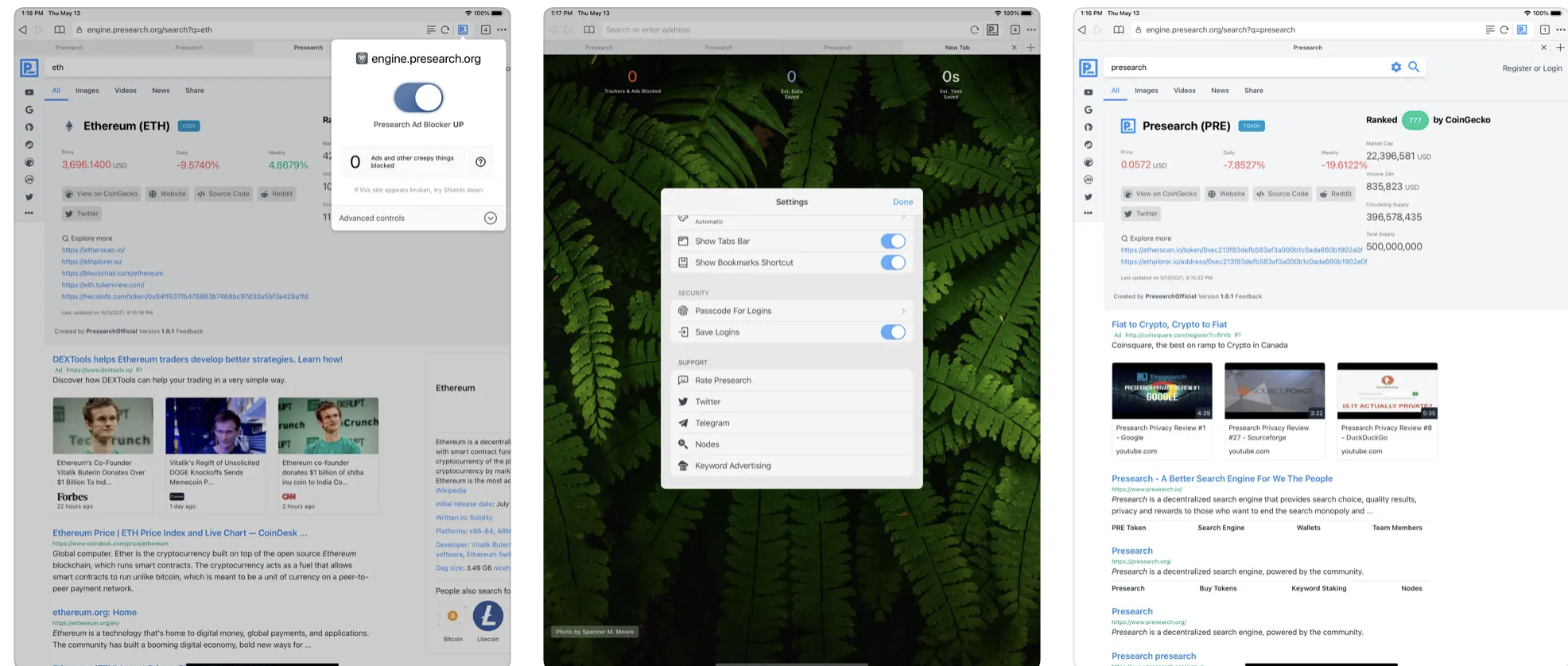Open the Source Code button for Presearch (PRE)

1282,194
